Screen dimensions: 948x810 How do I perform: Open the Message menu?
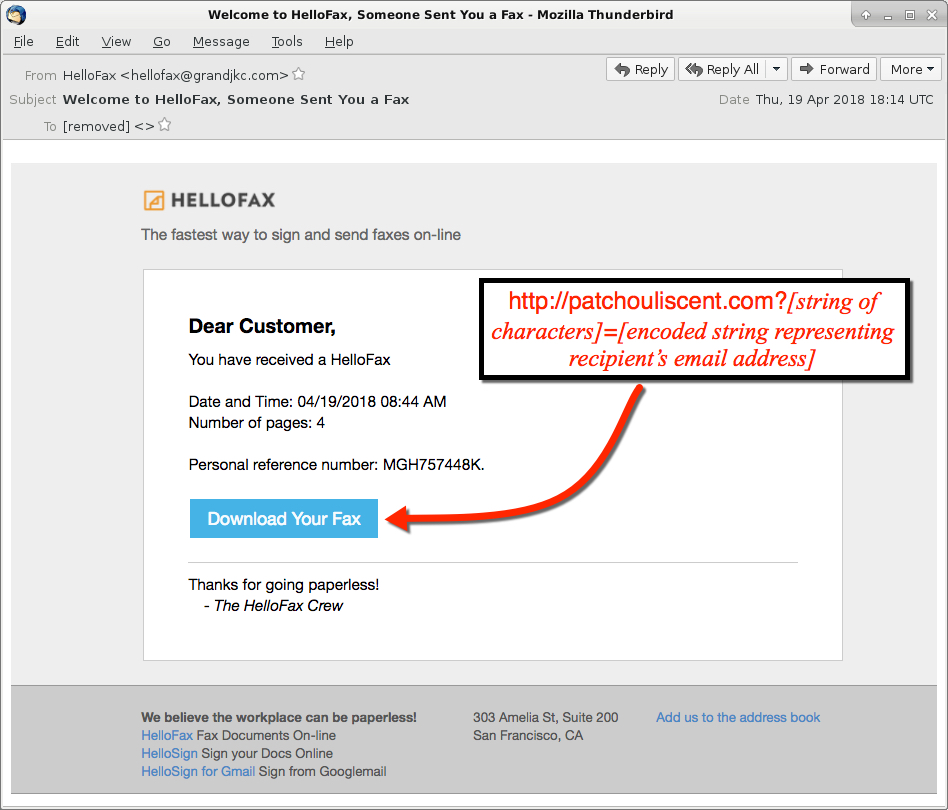click(x=221, y=41)
